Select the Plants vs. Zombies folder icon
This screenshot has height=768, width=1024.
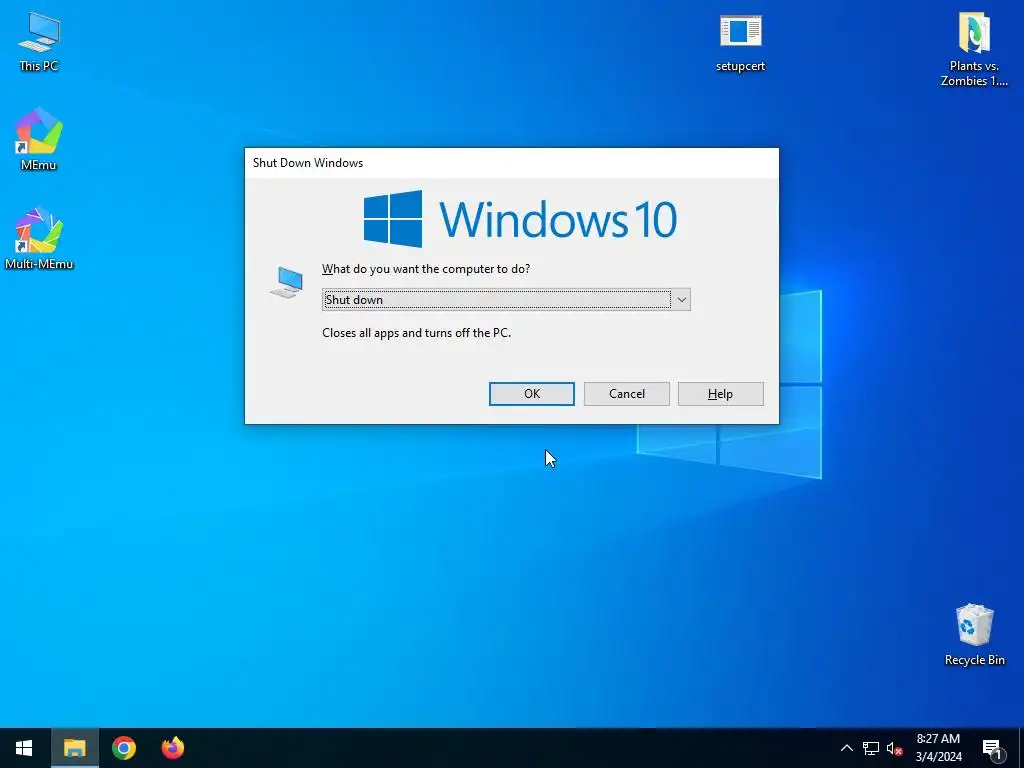[974, 49]
